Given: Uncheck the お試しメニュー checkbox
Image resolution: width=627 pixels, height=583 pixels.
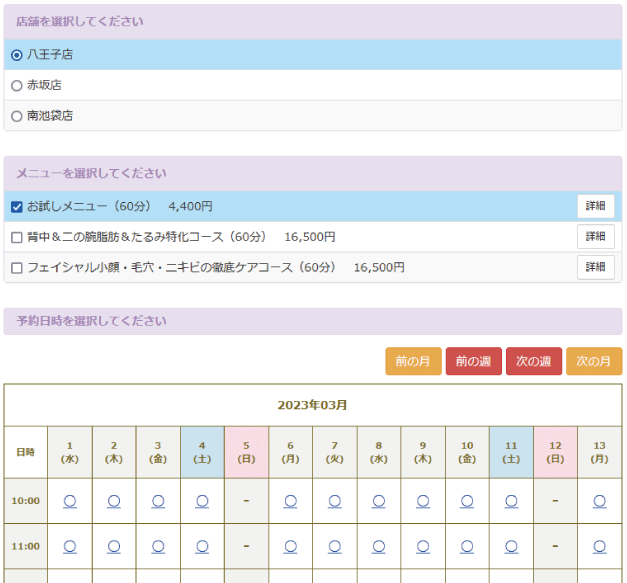Looking at the screenshot, I should click(x=16, y=207).
